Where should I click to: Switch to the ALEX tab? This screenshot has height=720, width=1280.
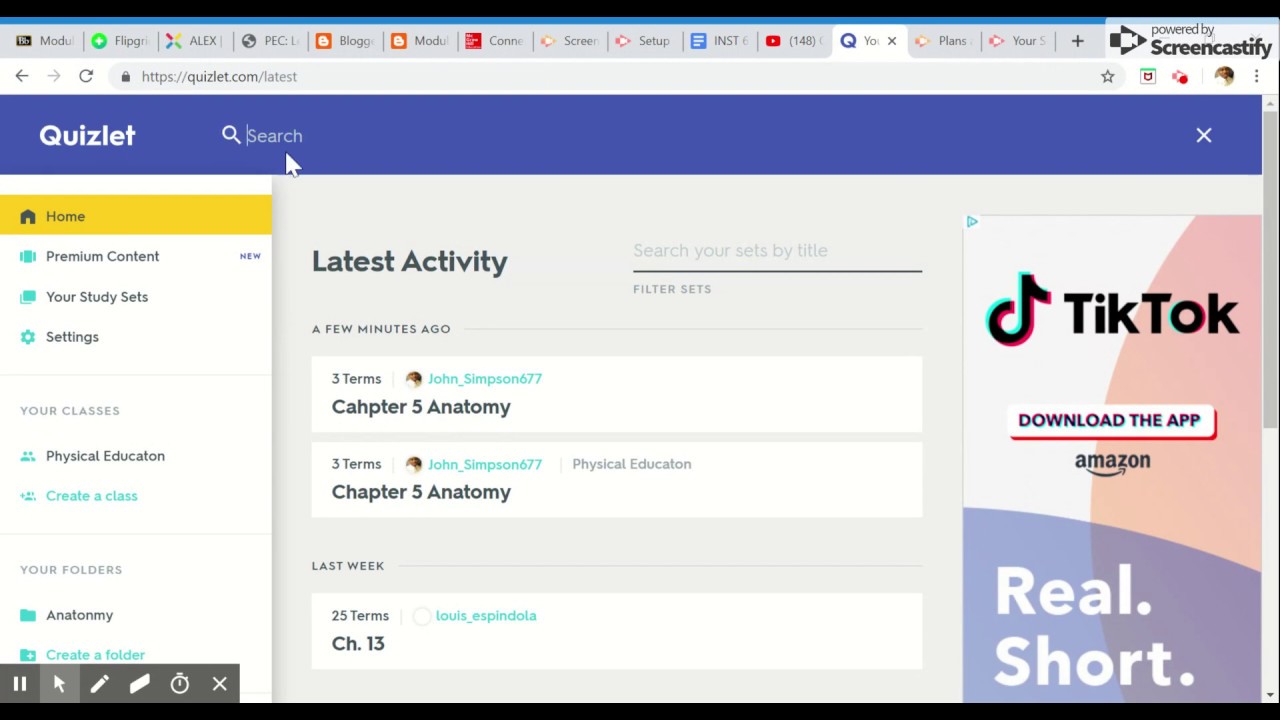[x=195, y=41]
